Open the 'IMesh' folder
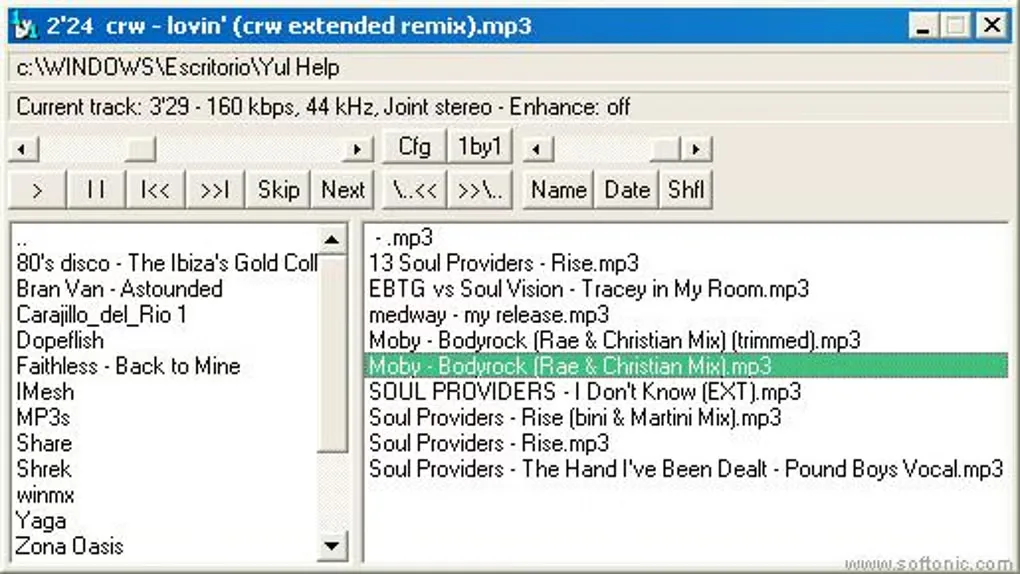The height and width of the screenshot is (574, 1020). (45, 392)
